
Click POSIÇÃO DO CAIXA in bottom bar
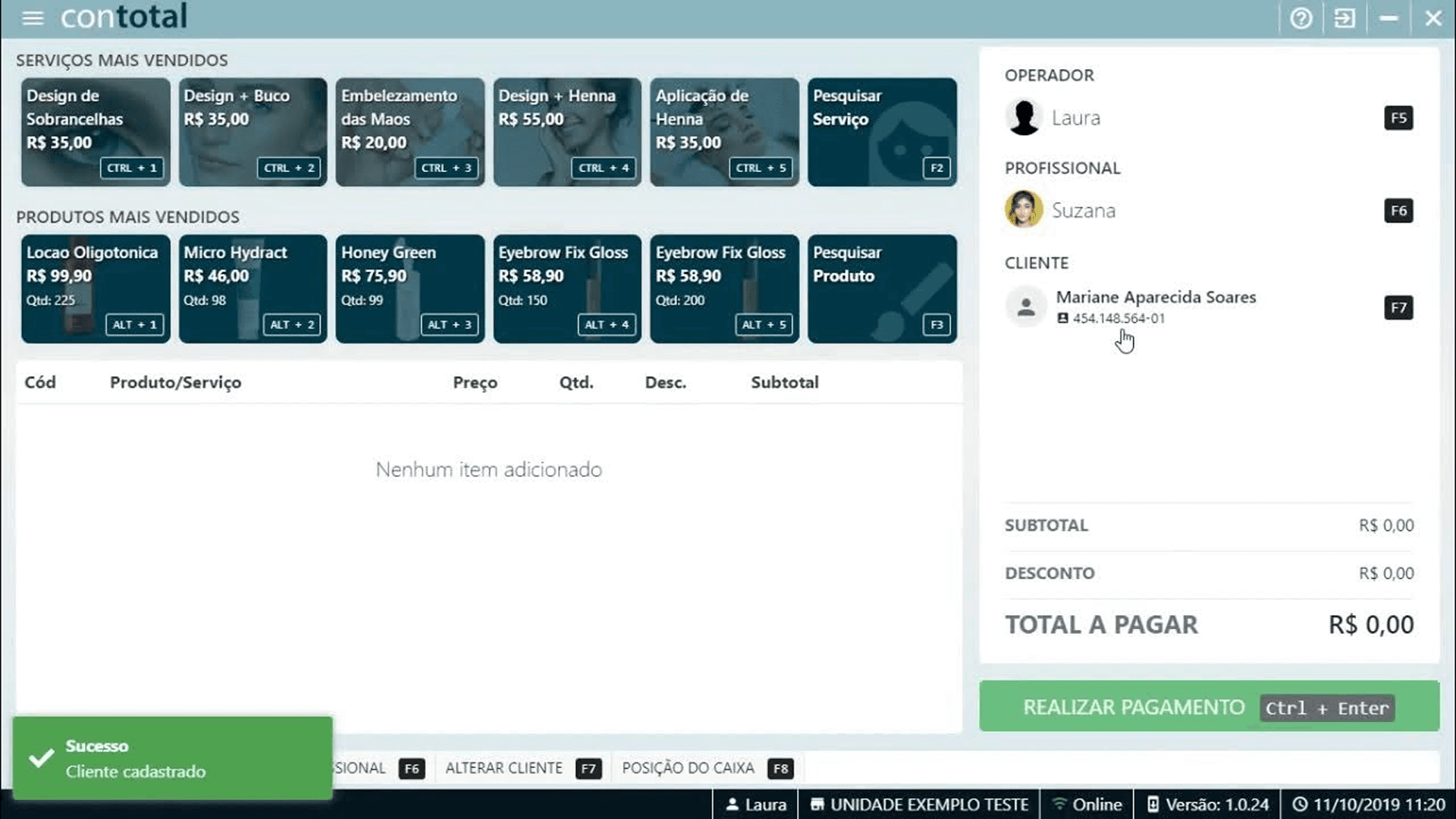coord(688,768)
